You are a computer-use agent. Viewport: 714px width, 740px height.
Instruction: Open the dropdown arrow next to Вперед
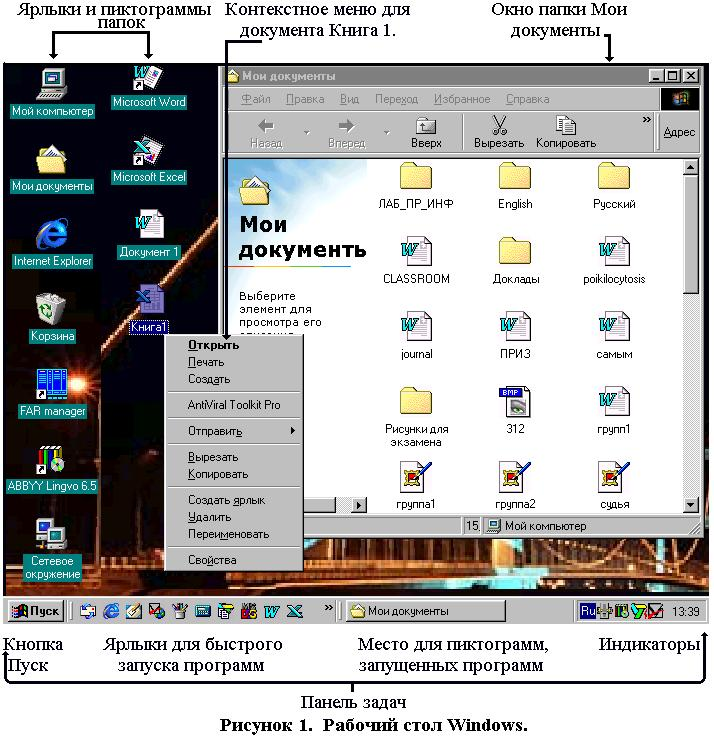[386, 133]
